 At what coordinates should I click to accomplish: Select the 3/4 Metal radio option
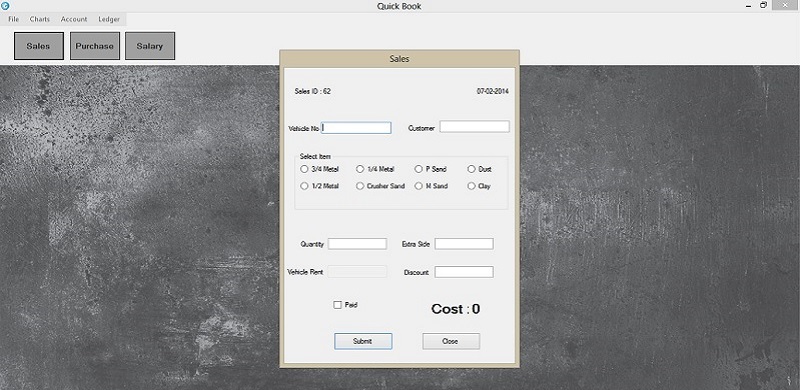coord(304,169)
